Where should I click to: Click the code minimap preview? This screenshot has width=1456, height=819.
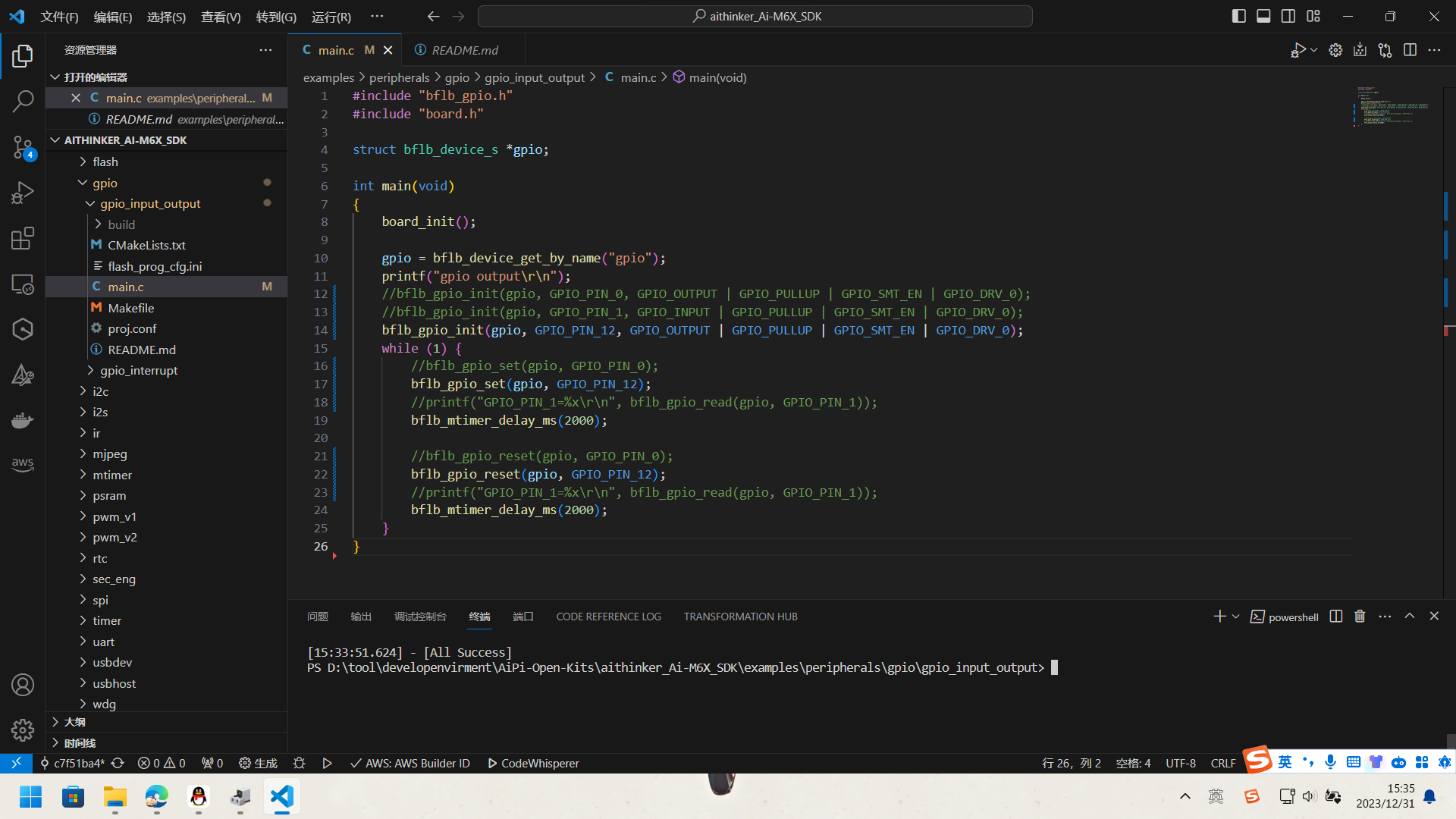[1394, 106]
